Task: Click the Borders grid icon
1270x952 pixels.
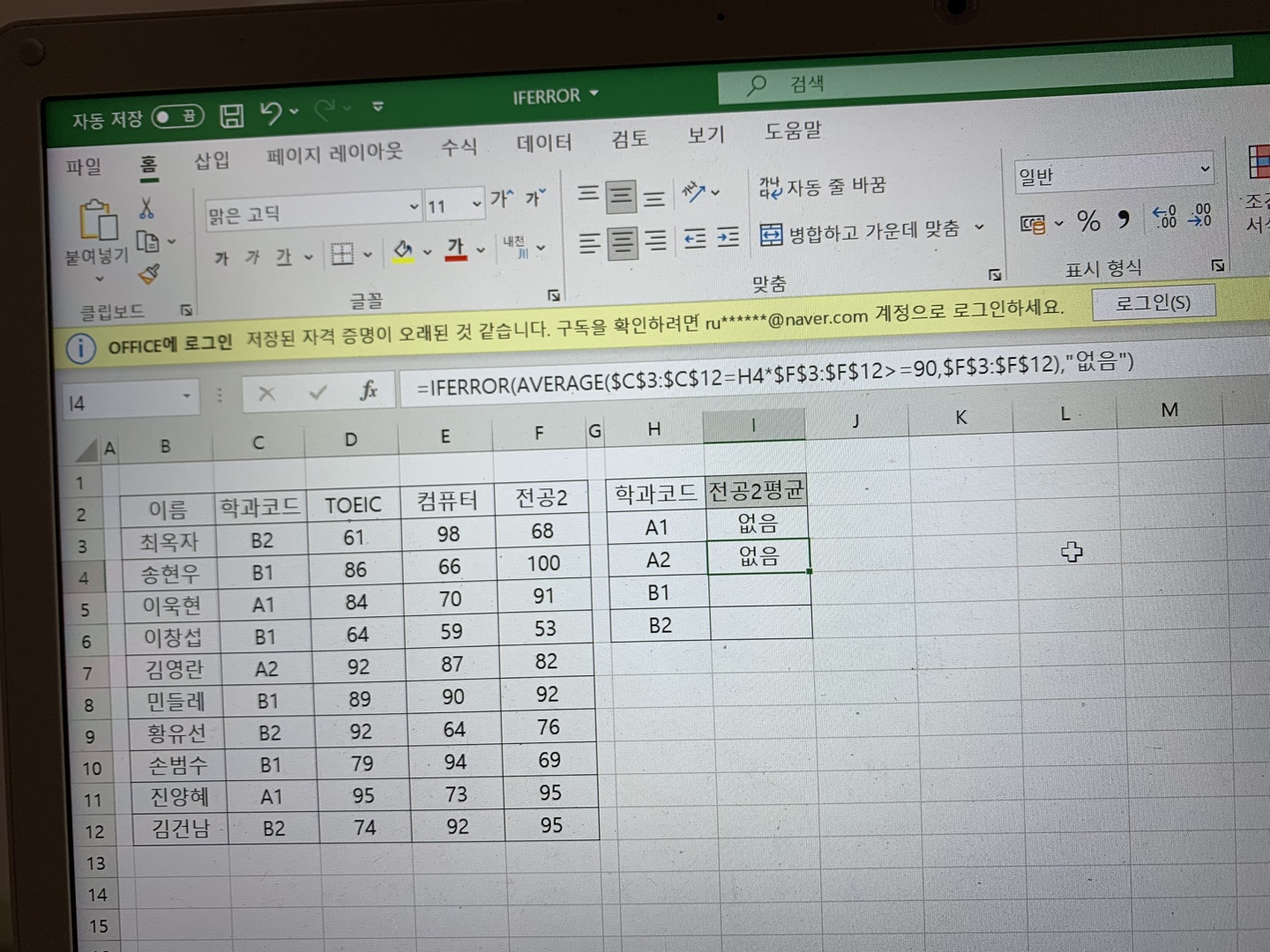Action: point(342,255)
